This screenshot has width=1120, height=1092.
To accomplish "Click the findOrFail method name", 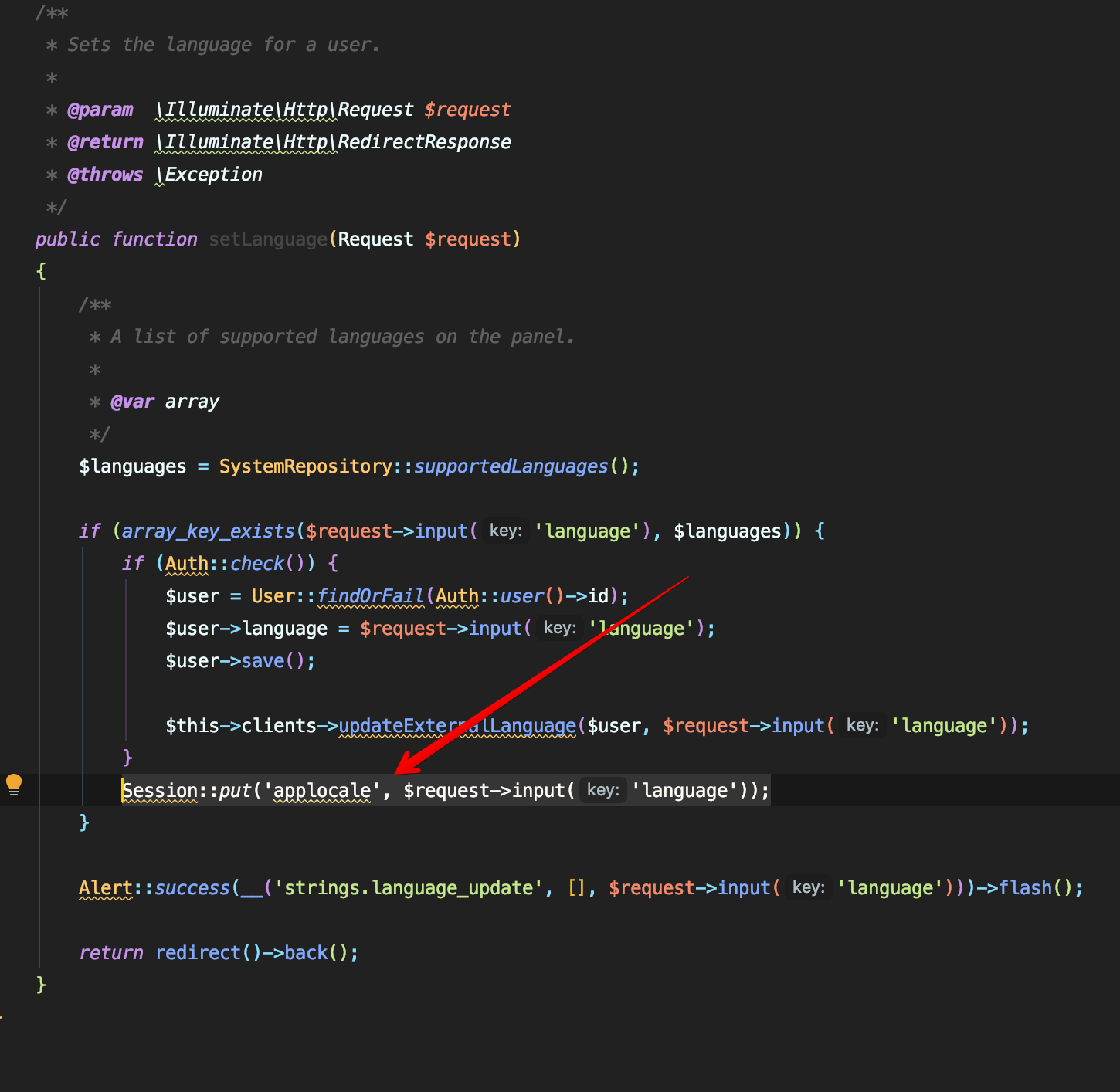I will (x=370, y=596).
